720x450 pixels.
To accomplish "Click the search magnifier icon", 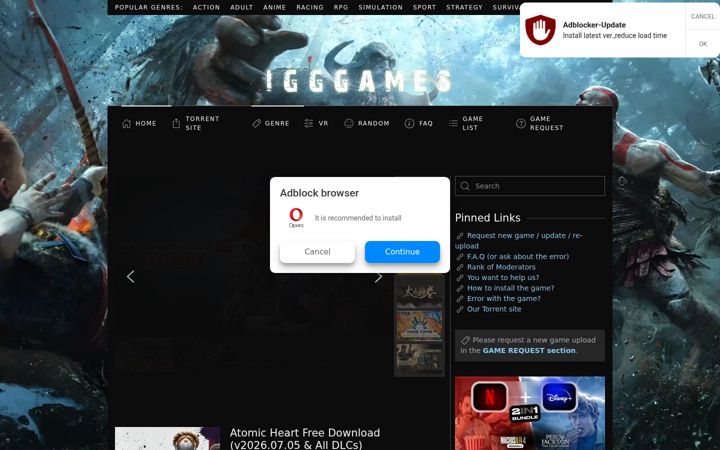I will tap(465, 186).
